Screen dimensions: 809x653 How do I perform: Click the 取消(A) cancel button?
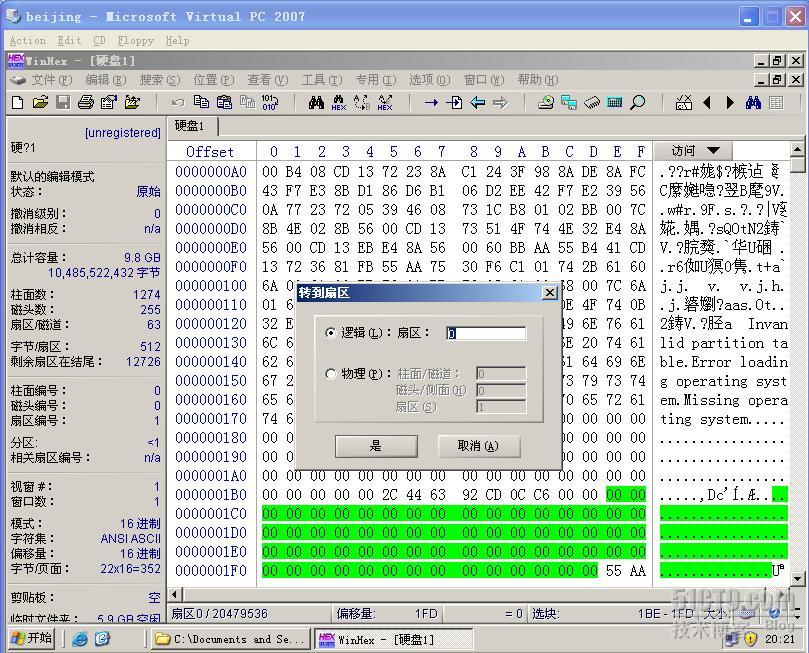[x=479, y=446]
